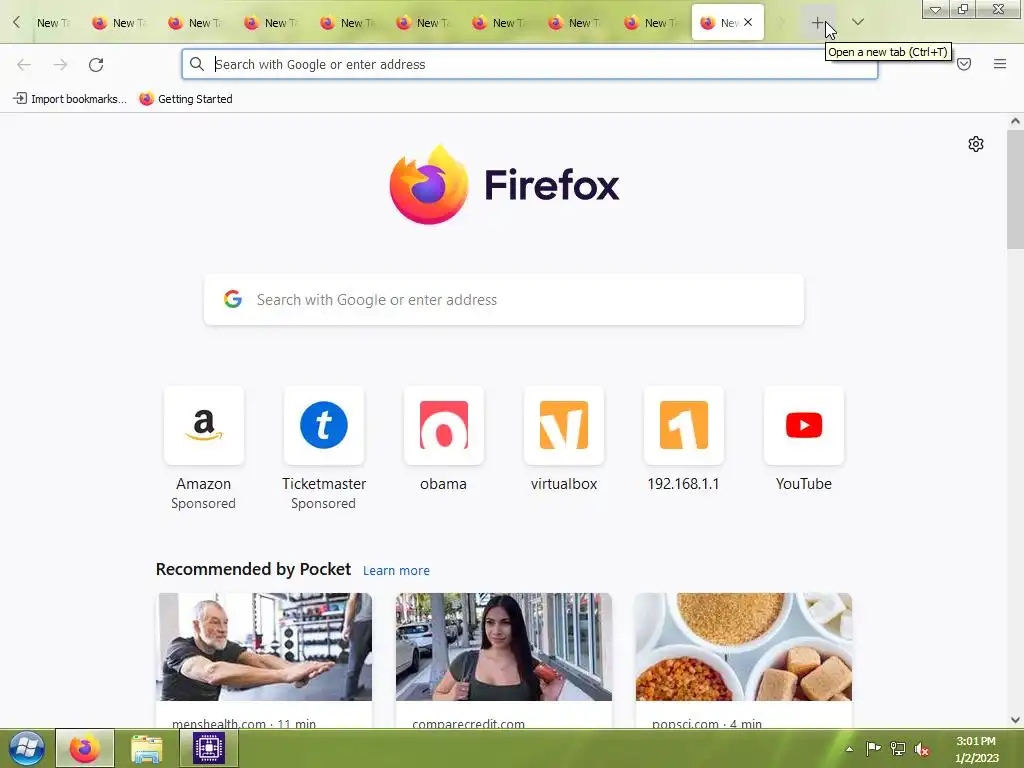The width and height of the screenshot is (1024, 768).
Task: Click the scrollbar down arrow
Action: pos(1015,720)
